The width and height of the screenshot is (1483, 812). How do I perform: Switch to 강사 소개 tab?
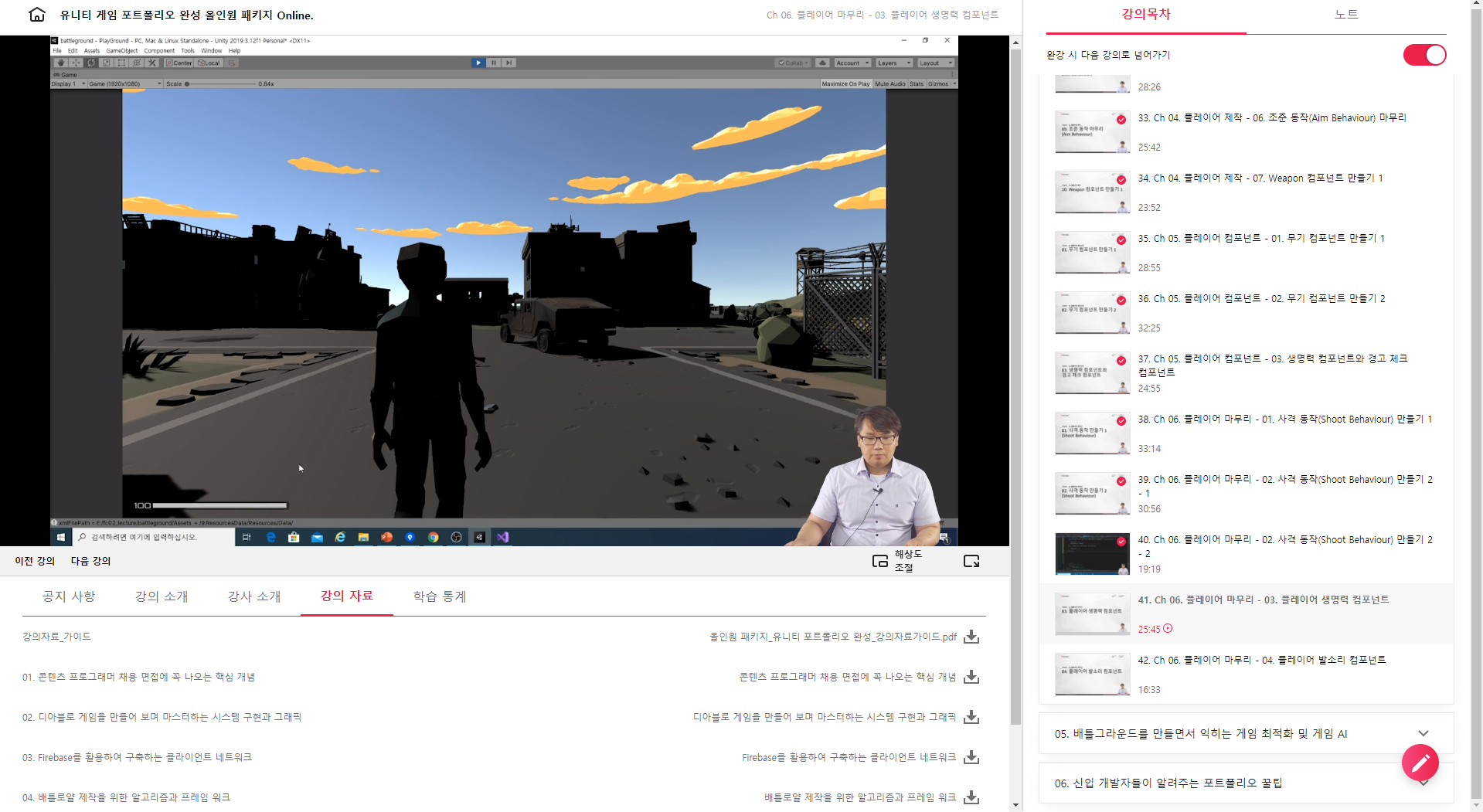coord(254,596)
